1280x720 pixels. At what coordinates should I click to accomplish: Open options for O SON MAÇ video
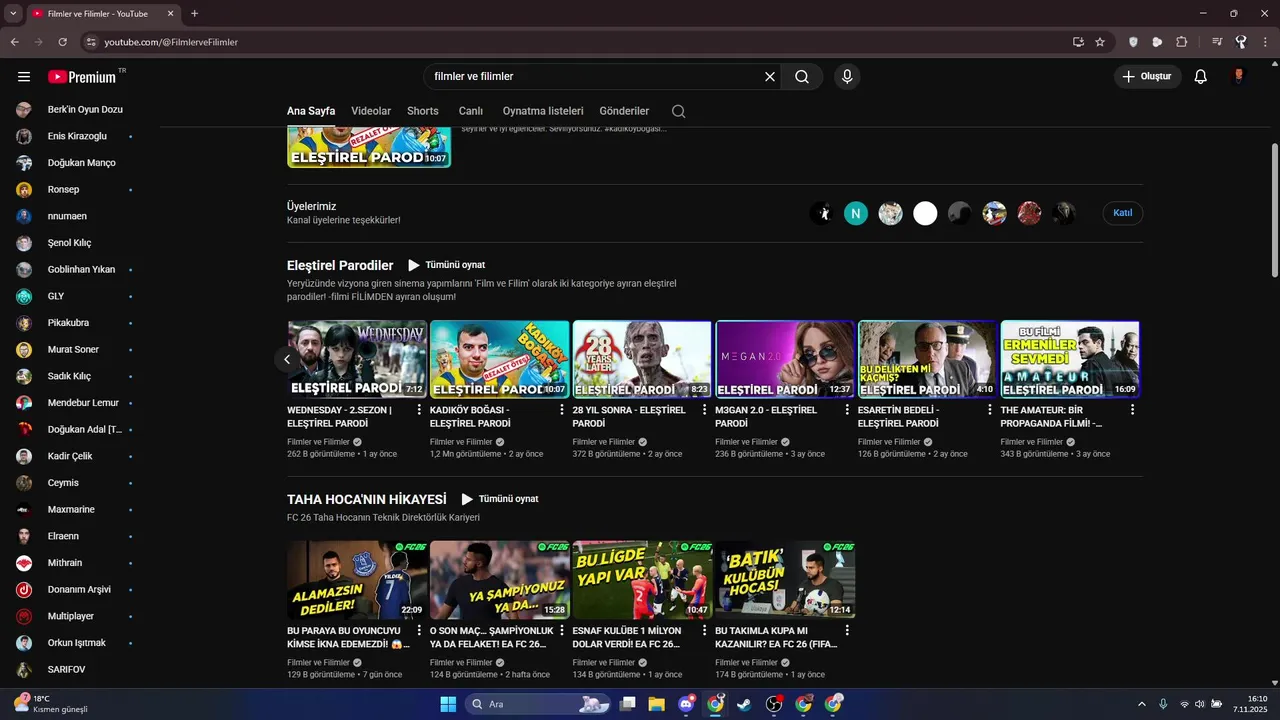point(562,631)
